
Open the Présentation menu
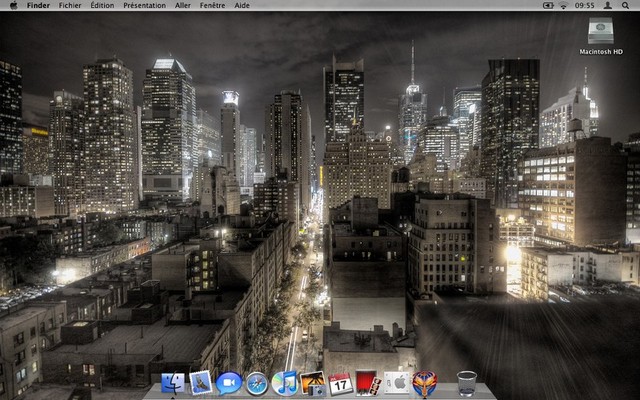pyautogui.click(x=144, y=5)
